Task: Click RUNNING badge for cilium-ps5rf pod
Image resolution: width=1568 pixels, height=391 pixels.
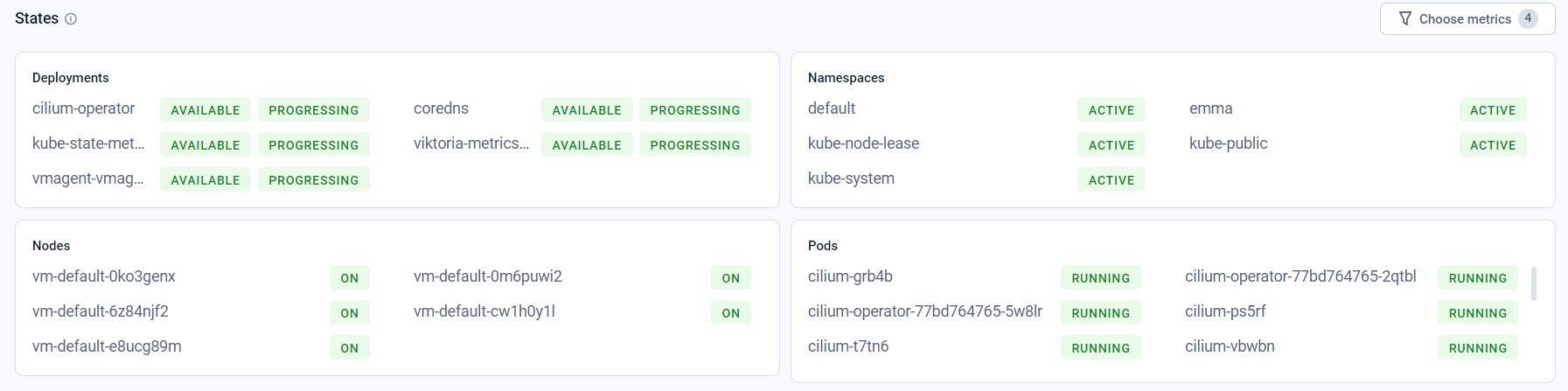Action: pyautogui.click(x=1478, y=313)
